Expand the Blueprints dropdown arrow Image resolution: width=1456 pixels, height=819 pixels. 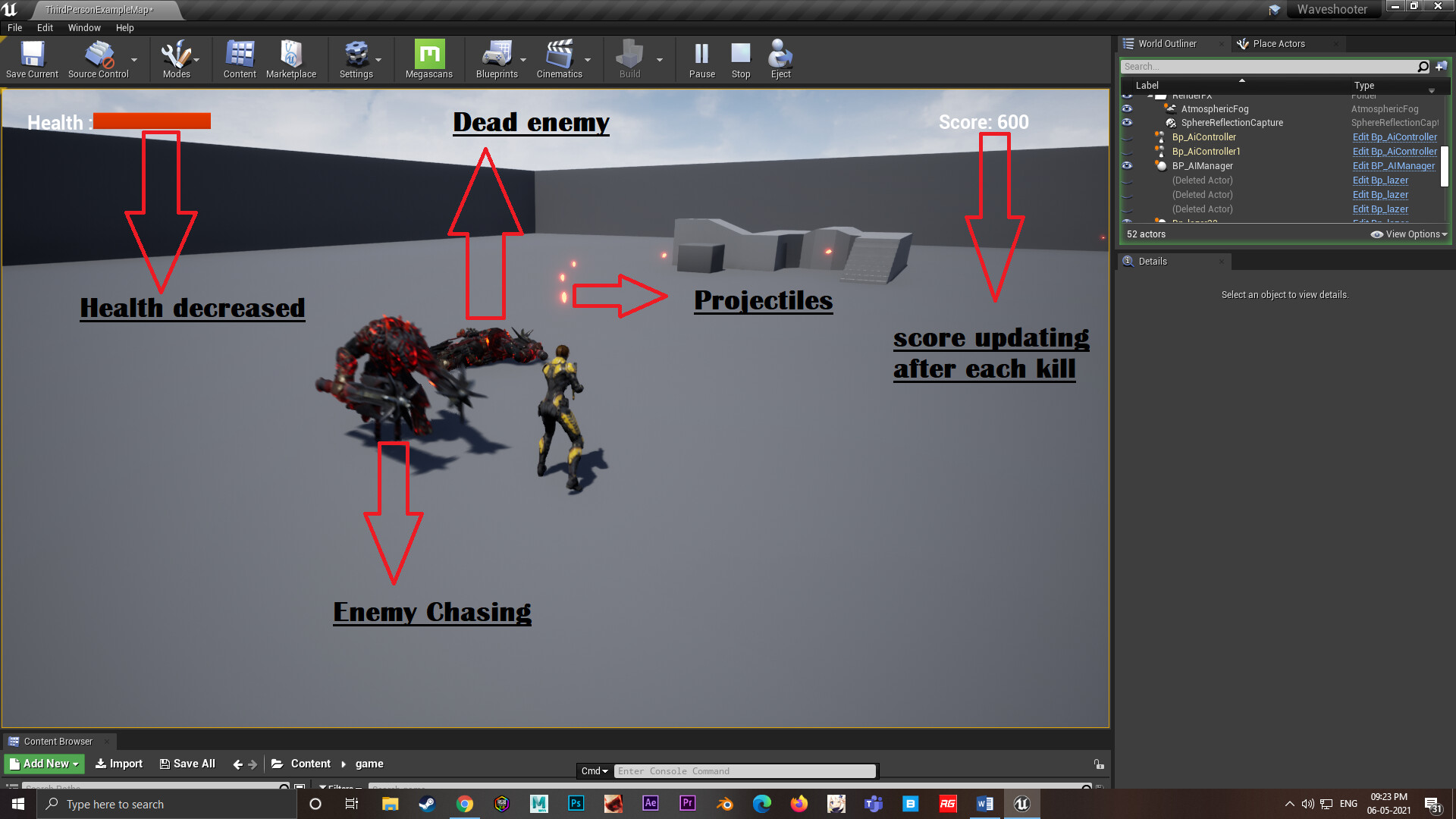[x=523, y=60]
